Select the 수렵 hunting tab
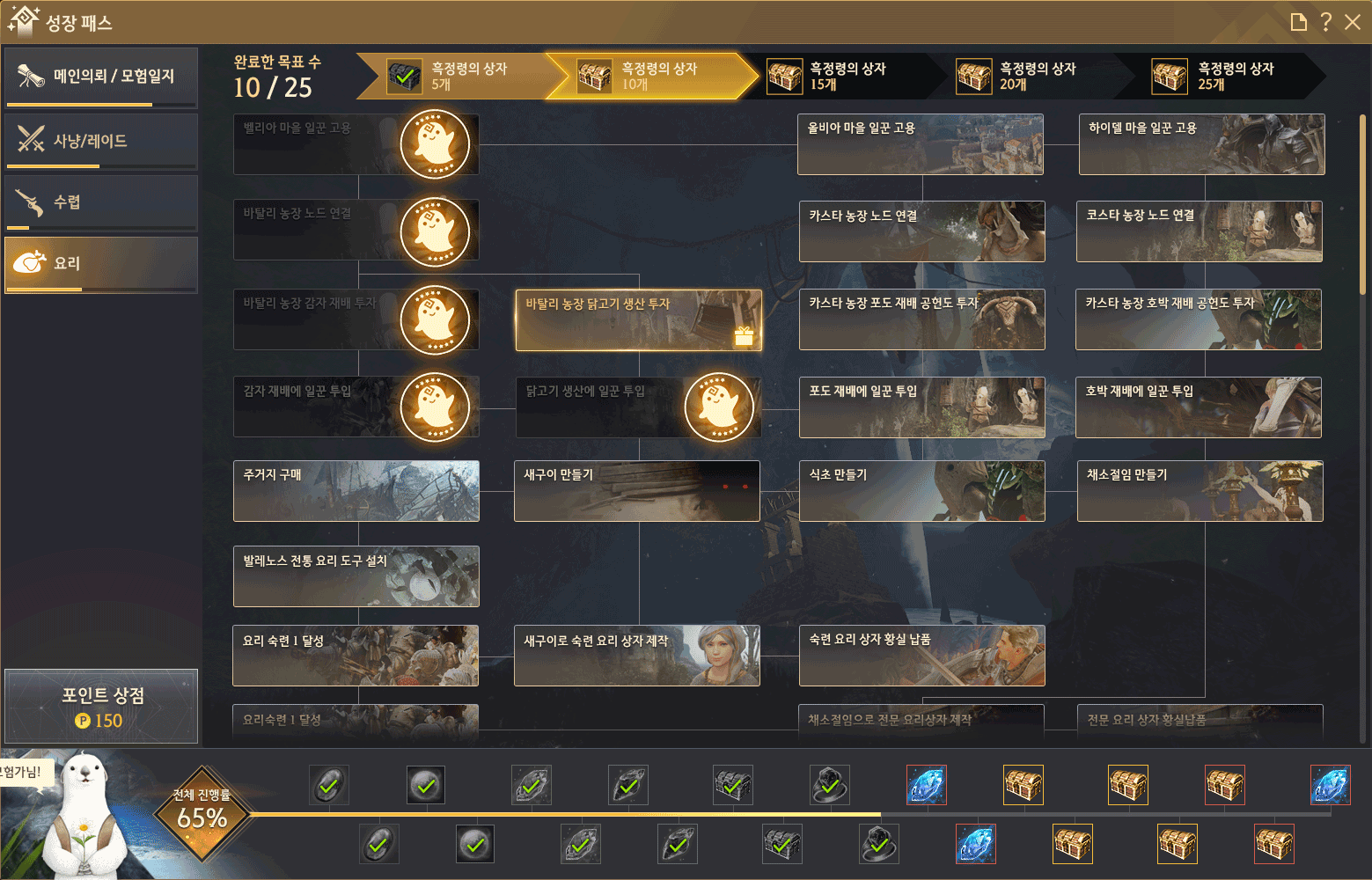 pos(101,202)
